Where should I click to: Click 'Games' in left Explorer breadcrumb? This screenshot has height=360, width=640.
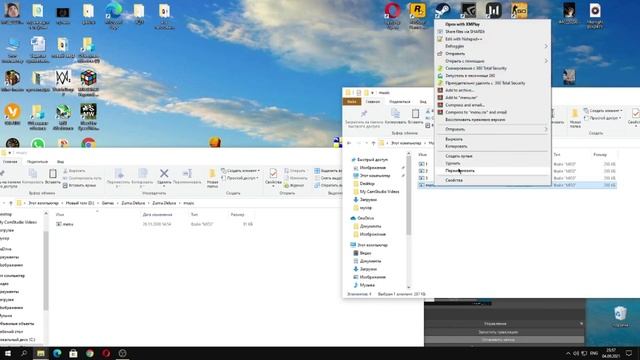coord(108,203)
